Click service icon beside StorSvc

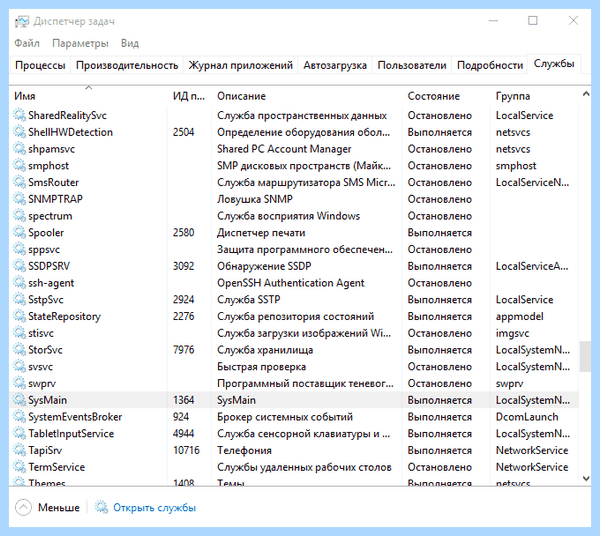pyautogui.click(x=20, y=349)
